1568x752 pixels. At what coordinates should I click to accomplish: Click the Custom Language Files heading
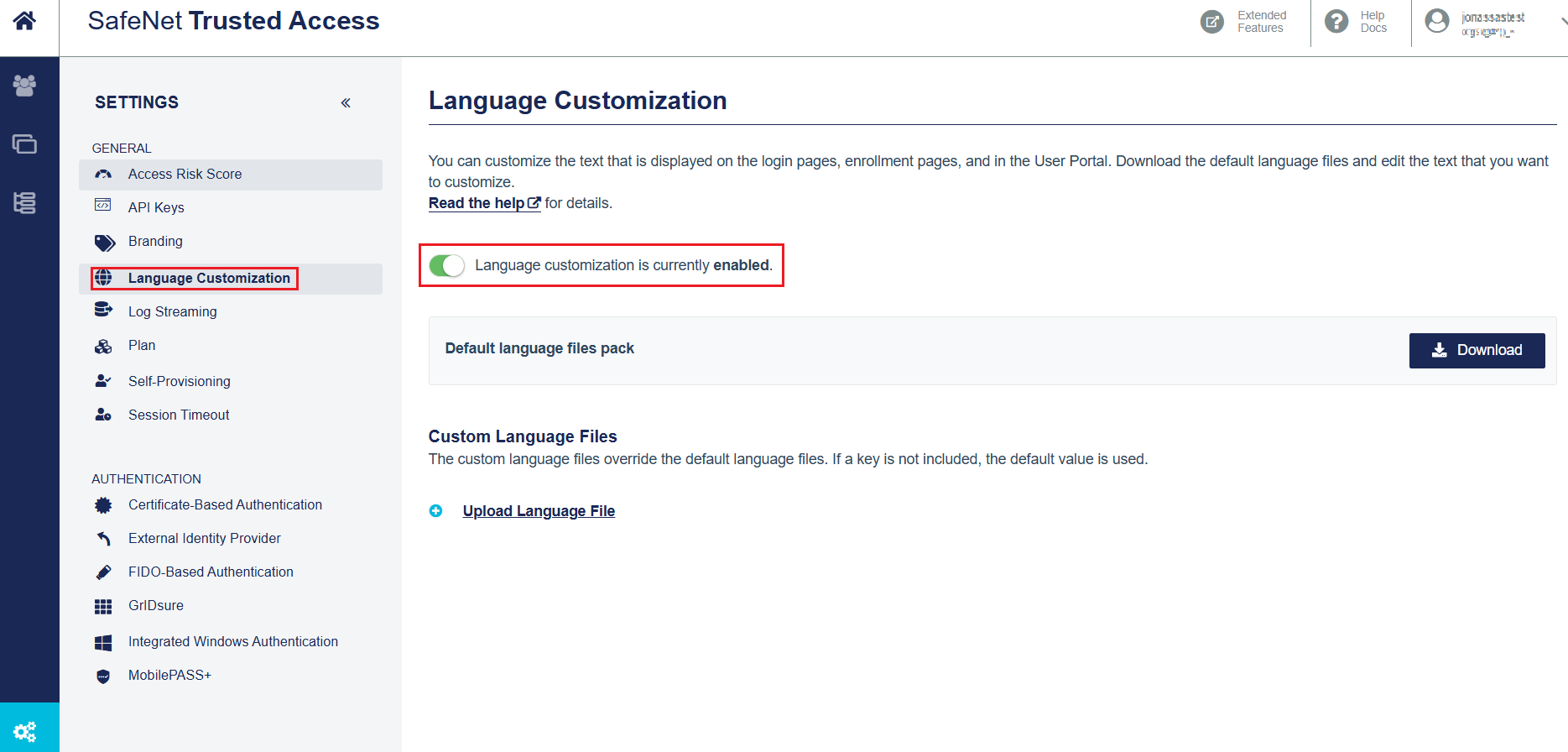[523, 436]
